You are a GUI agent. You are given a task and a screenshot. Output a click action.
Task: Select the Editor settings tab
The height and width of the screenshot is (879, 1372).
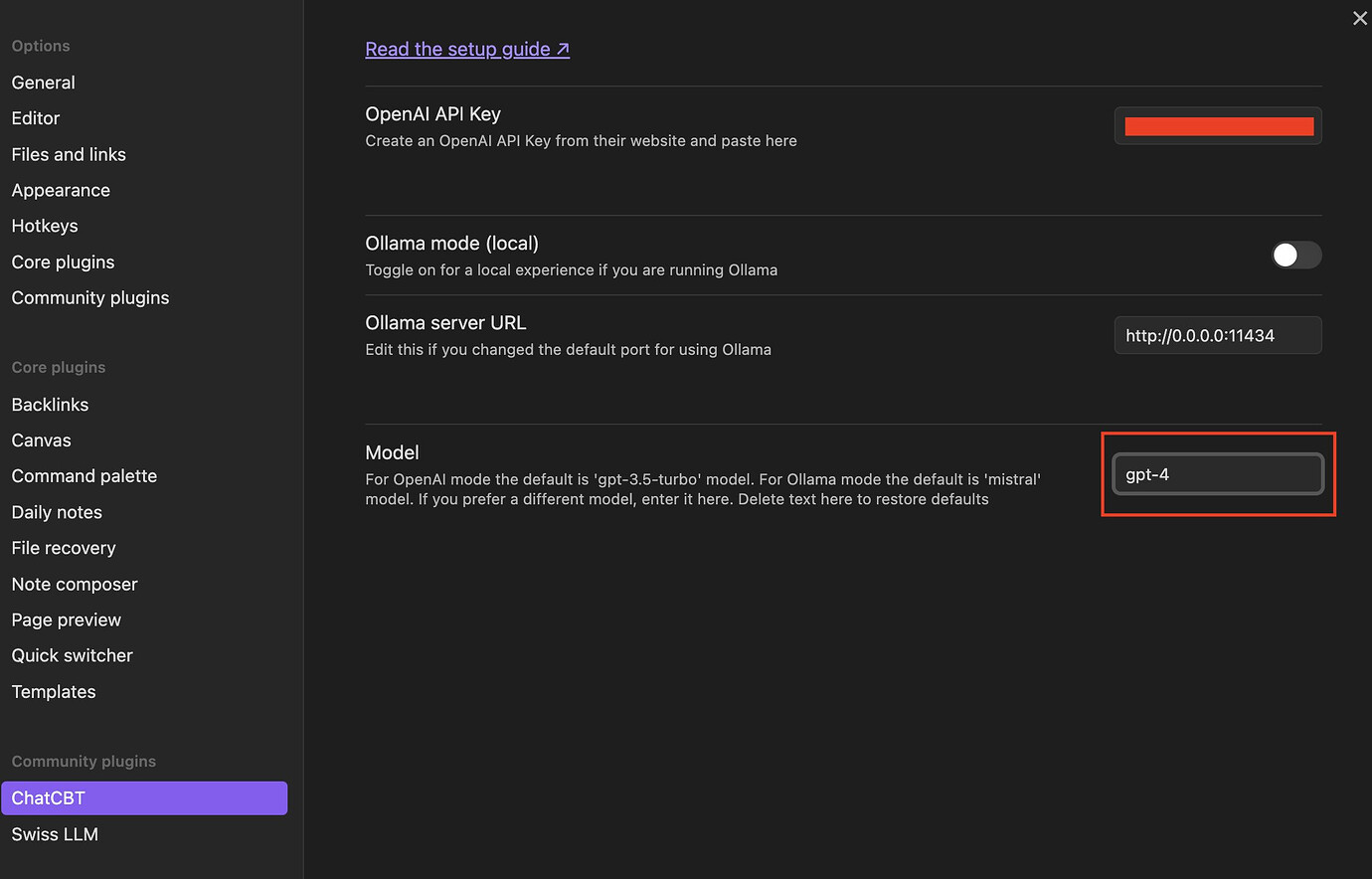[x=36, y=118]
